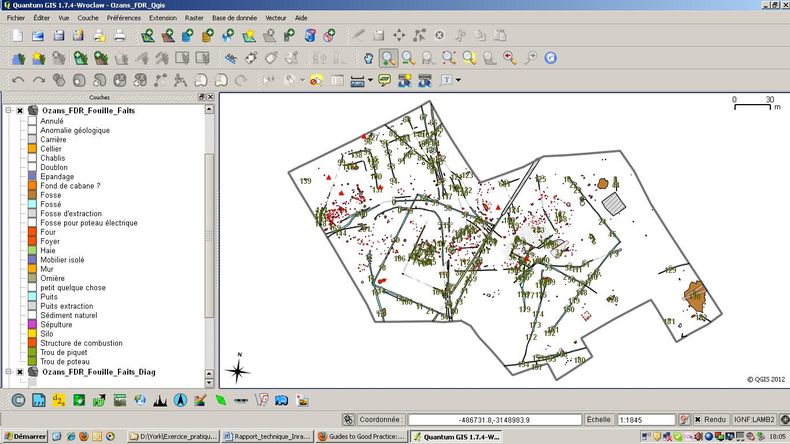Viewport: 790px width, 444px height.
Task: Select the Text Annotation T tool
Action: pyautogui.click(x=446, y=80)
